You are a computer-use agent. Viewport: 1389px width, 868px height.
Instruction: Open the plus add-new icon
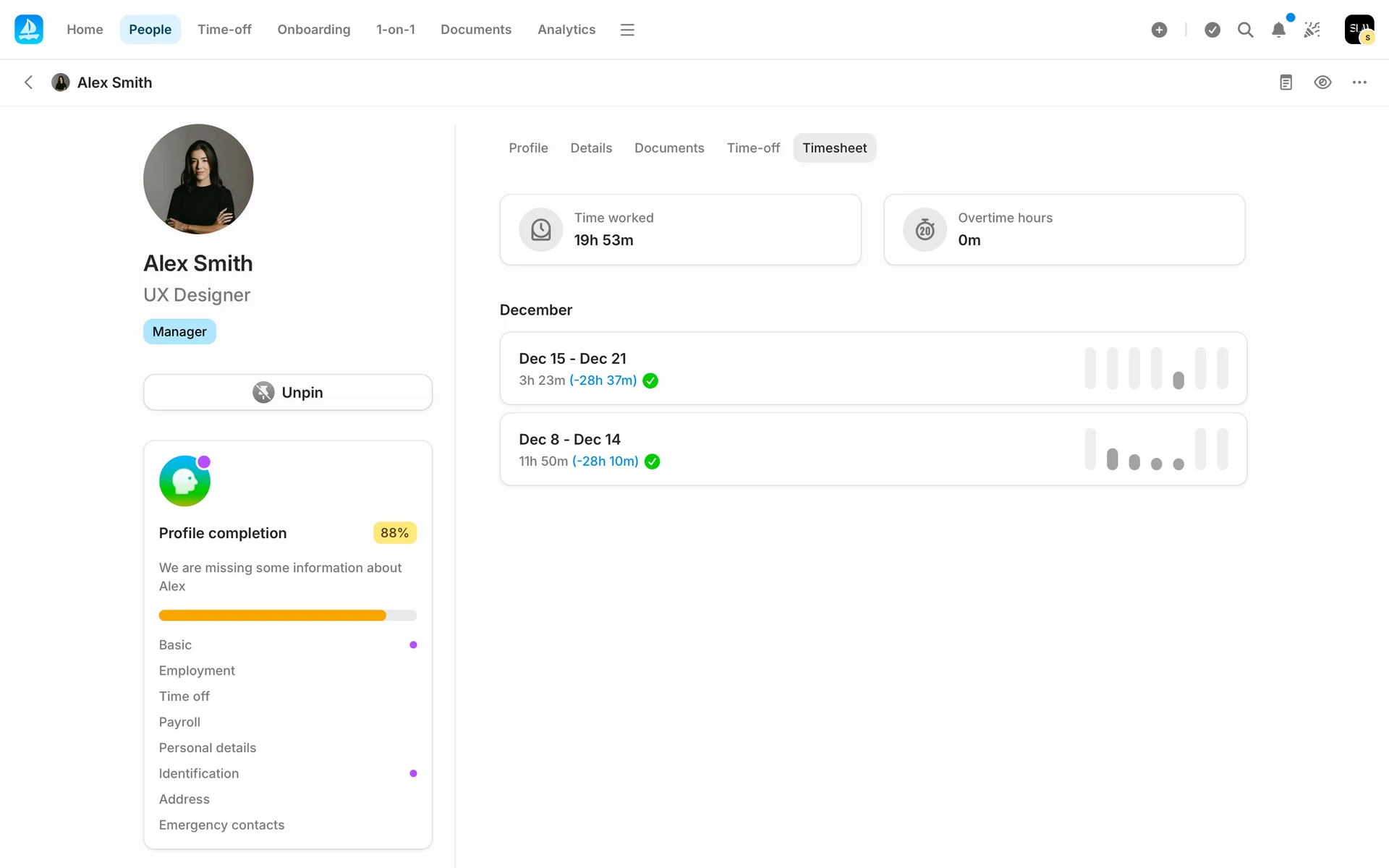pyautogui.click(x=1159, y=30)
